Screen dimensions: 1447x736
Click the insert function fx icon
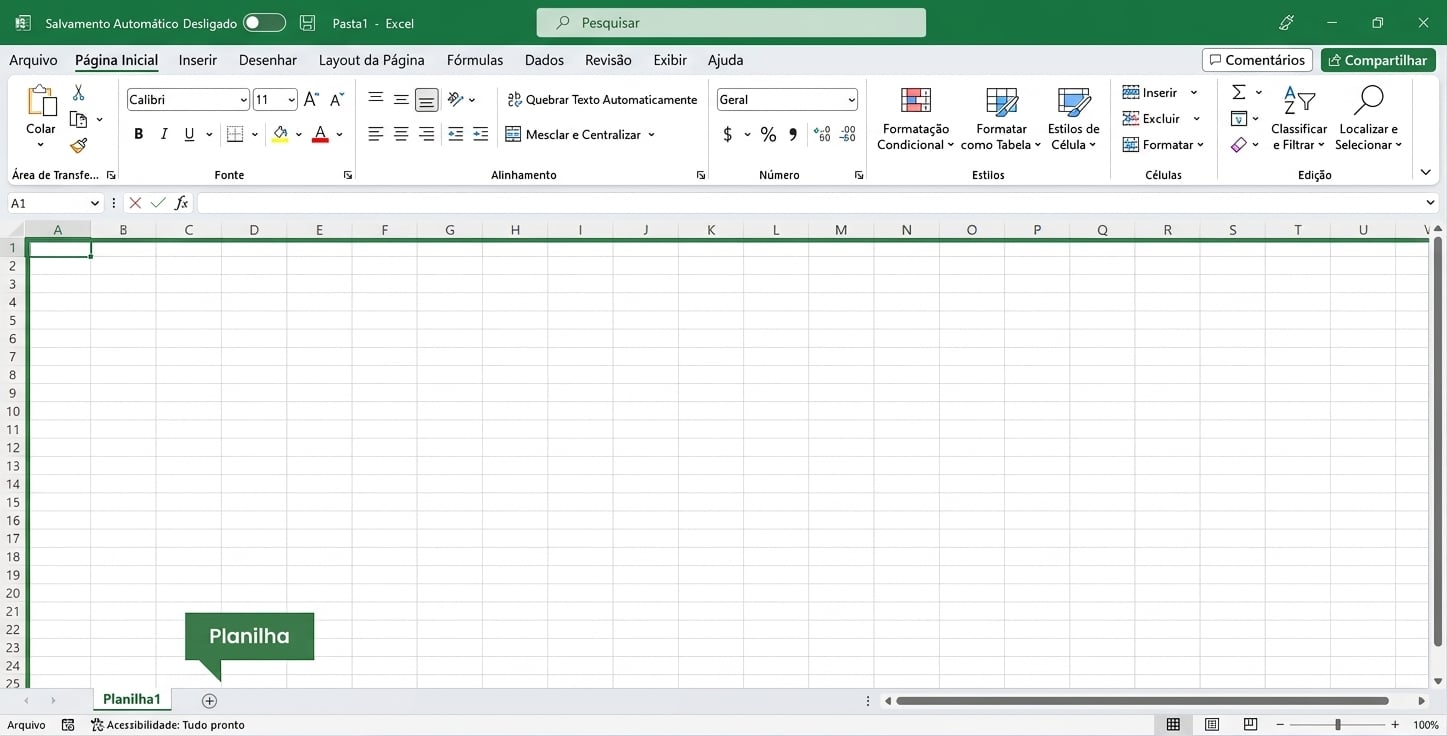tap(181, 203)
